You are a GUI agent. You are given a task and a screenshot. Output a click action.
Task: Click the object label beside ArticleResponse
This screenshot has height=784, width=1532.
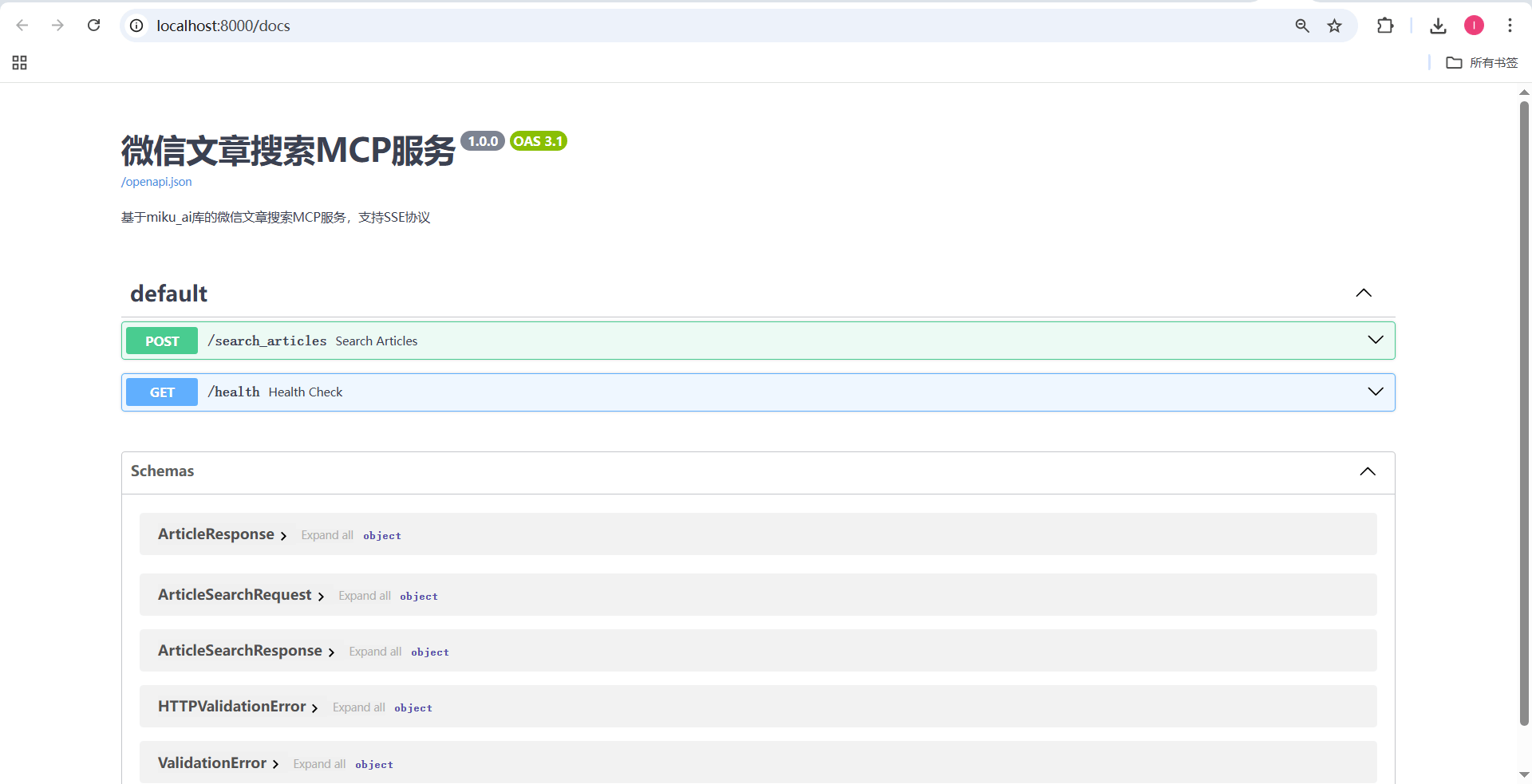(382, 536)
